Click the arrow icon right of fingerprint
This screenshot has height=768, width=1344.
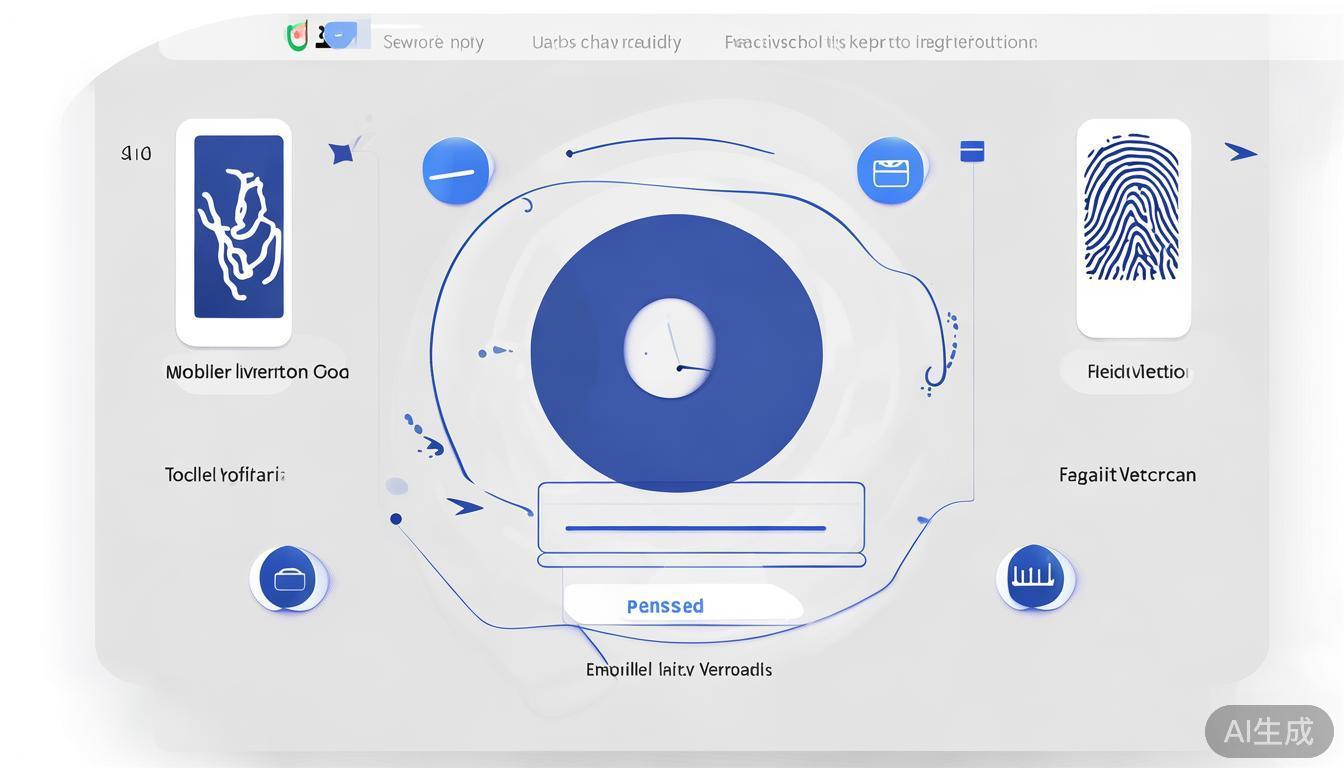(1240, 152)
